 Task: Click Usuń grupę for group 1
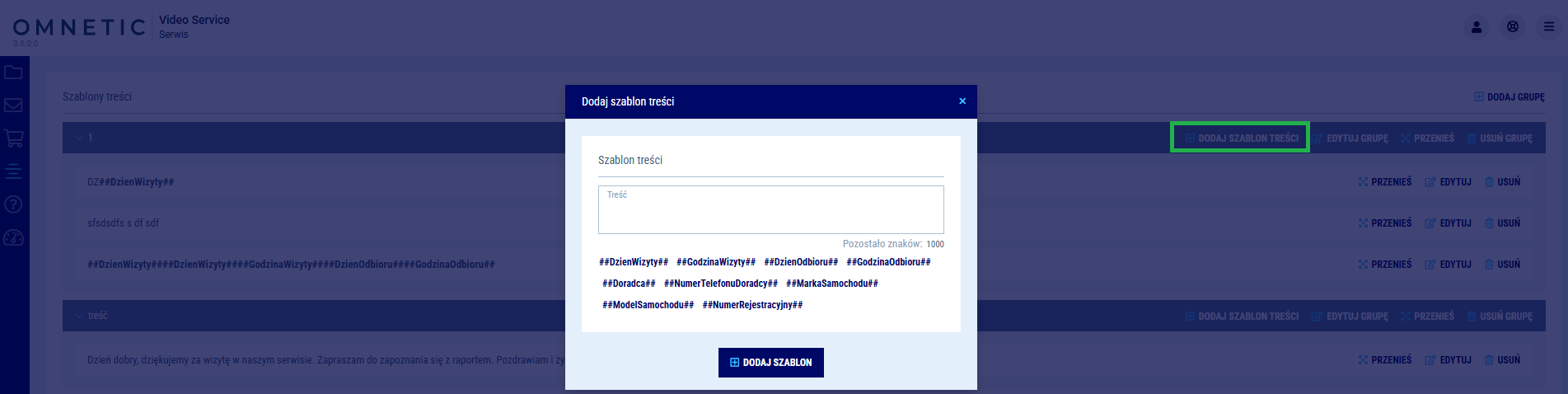pos(1499,138)
